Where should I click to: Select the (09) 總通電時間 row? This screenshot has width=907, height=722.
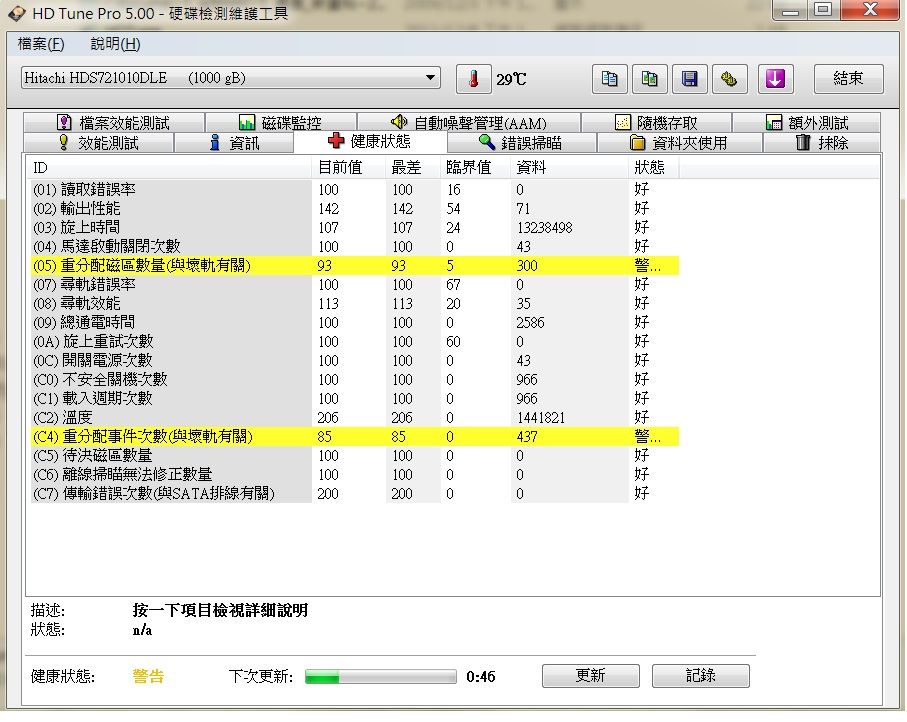355,322
